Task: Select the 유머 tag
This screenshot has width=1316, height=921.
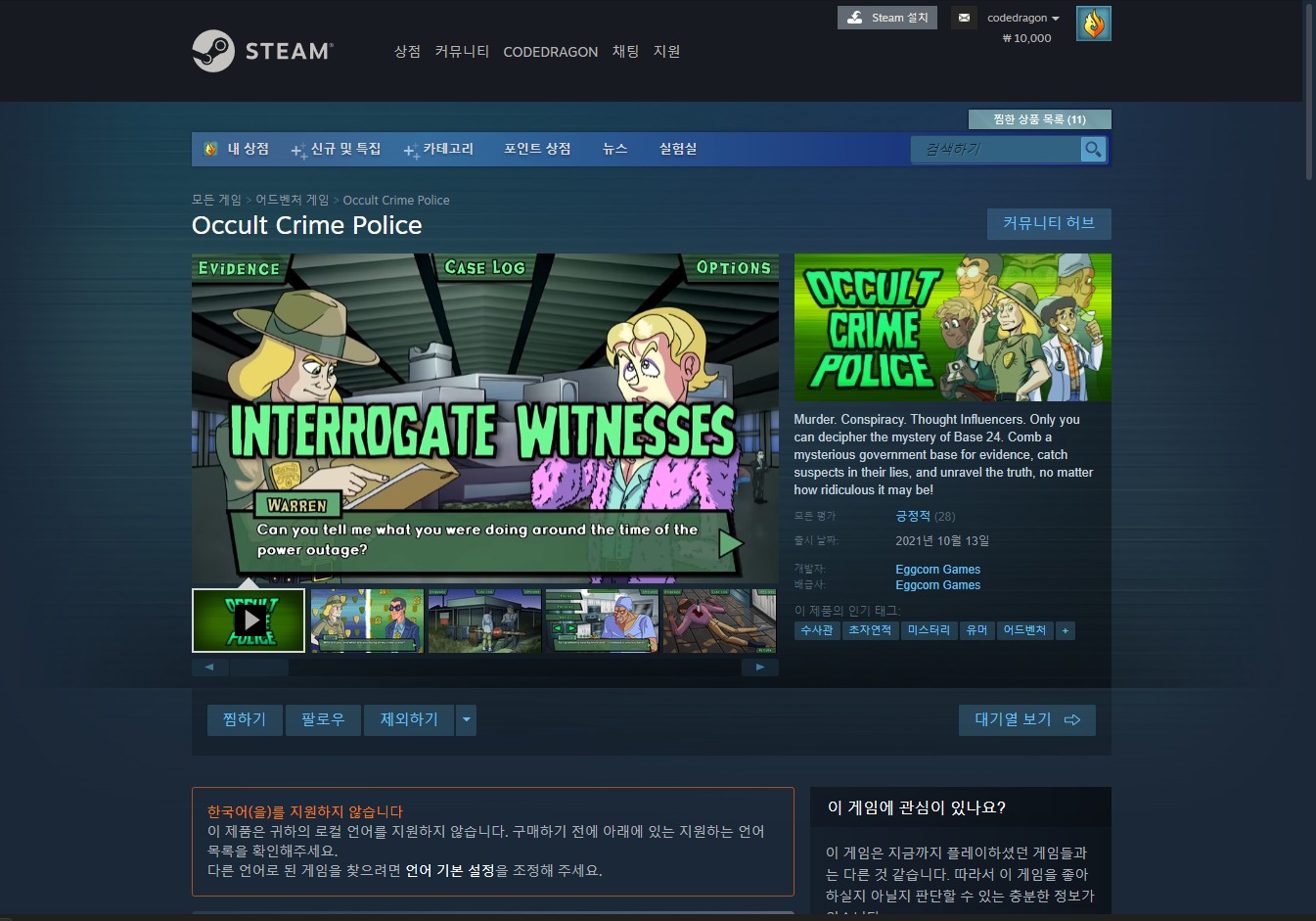Action: point(976,630)
